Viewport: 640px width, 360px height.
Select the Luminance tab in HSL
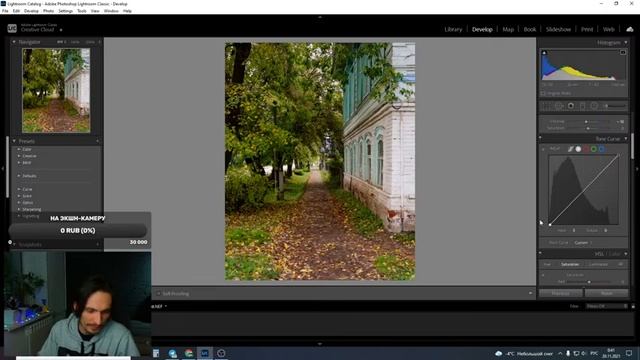[x=598, y=264]
